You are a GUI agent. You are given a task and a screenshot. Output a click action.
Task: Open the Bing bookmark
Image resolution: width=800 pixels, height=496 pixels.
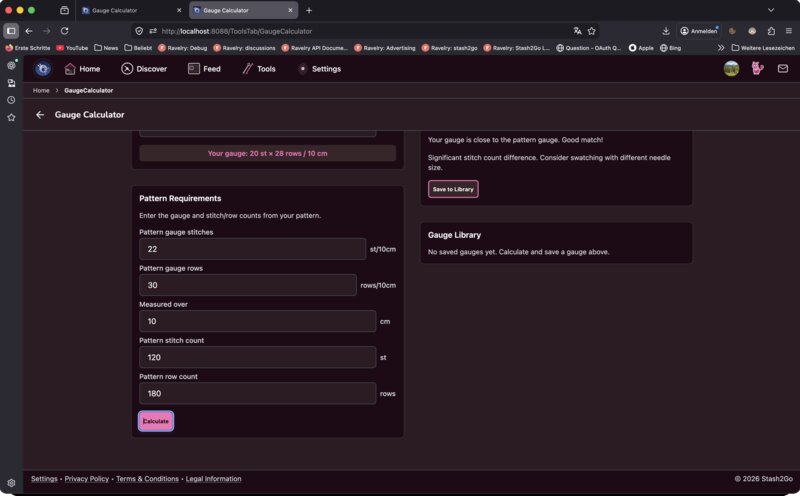coord(670,48)
